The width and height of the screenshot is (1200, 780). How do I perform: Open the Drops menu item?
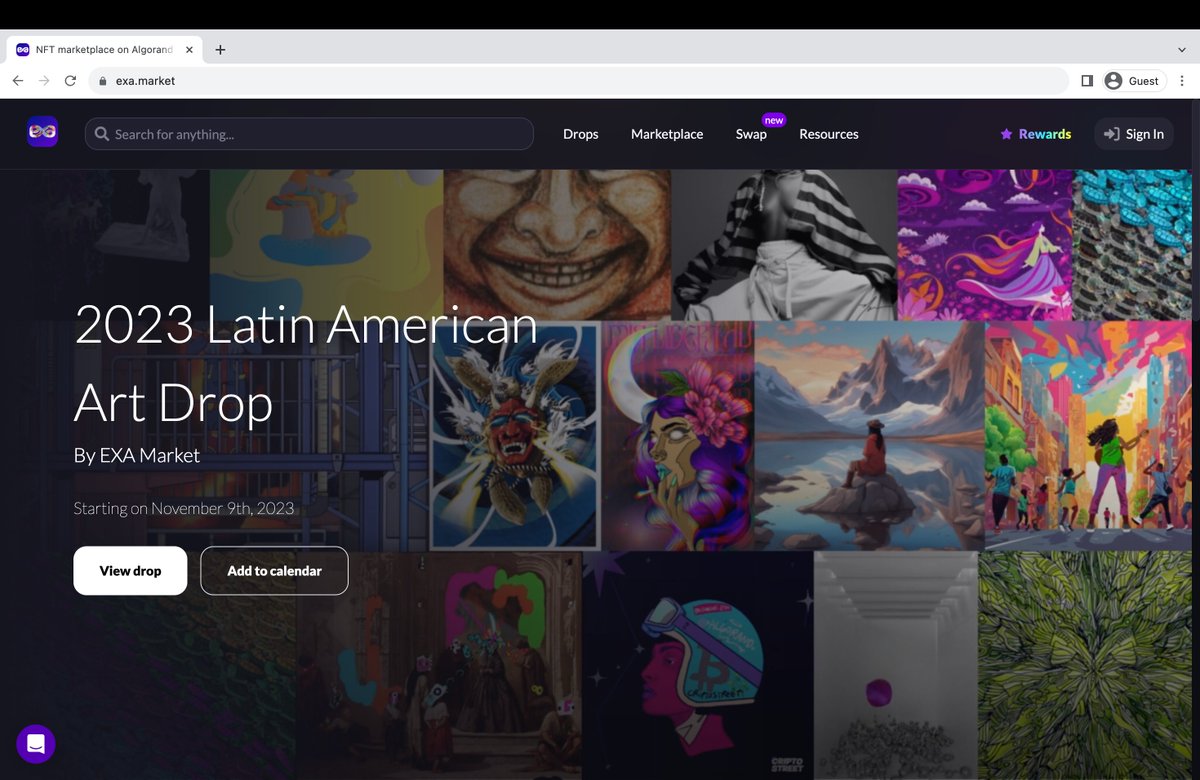(x=580, y=133)
